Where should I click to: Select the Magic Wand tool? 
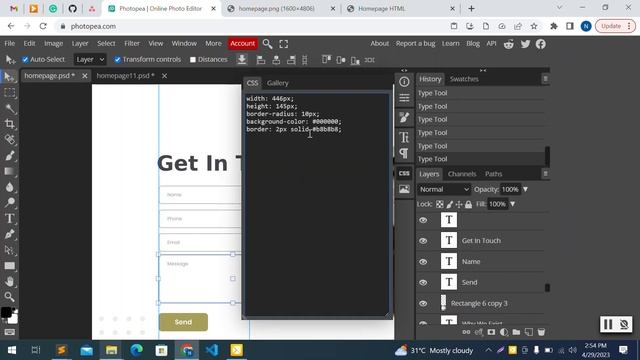(x=9, y=108)
